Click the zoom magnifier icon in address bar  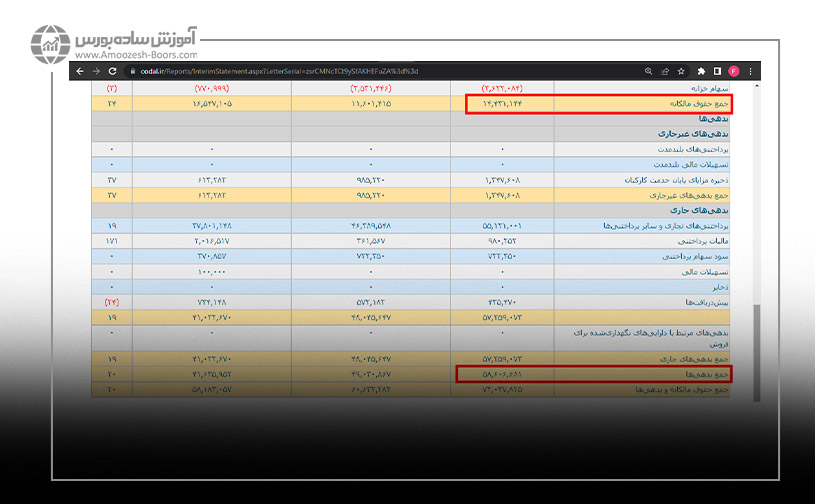[x=648, y=71]
